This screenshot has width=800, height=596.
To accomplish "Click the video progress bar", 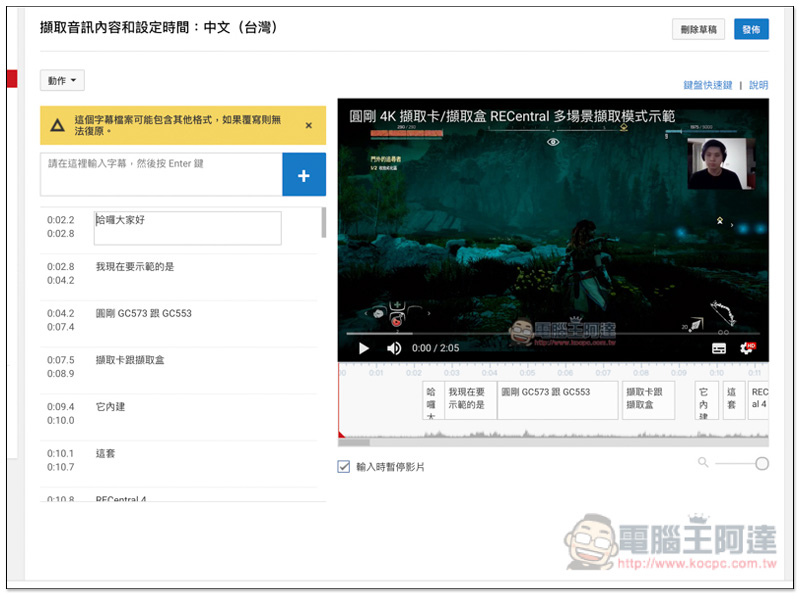I will pyautogui.click(x=553, y=333).
